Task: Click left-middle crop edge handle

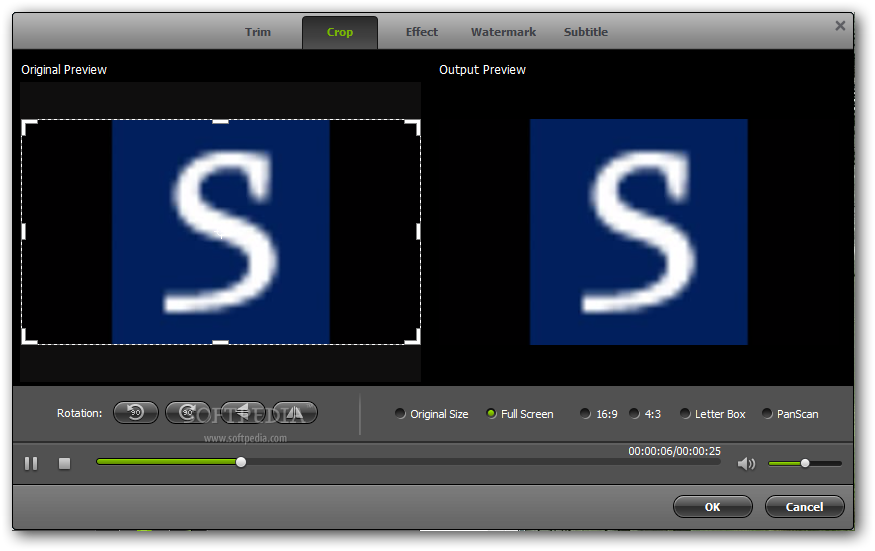Action: 23,232
